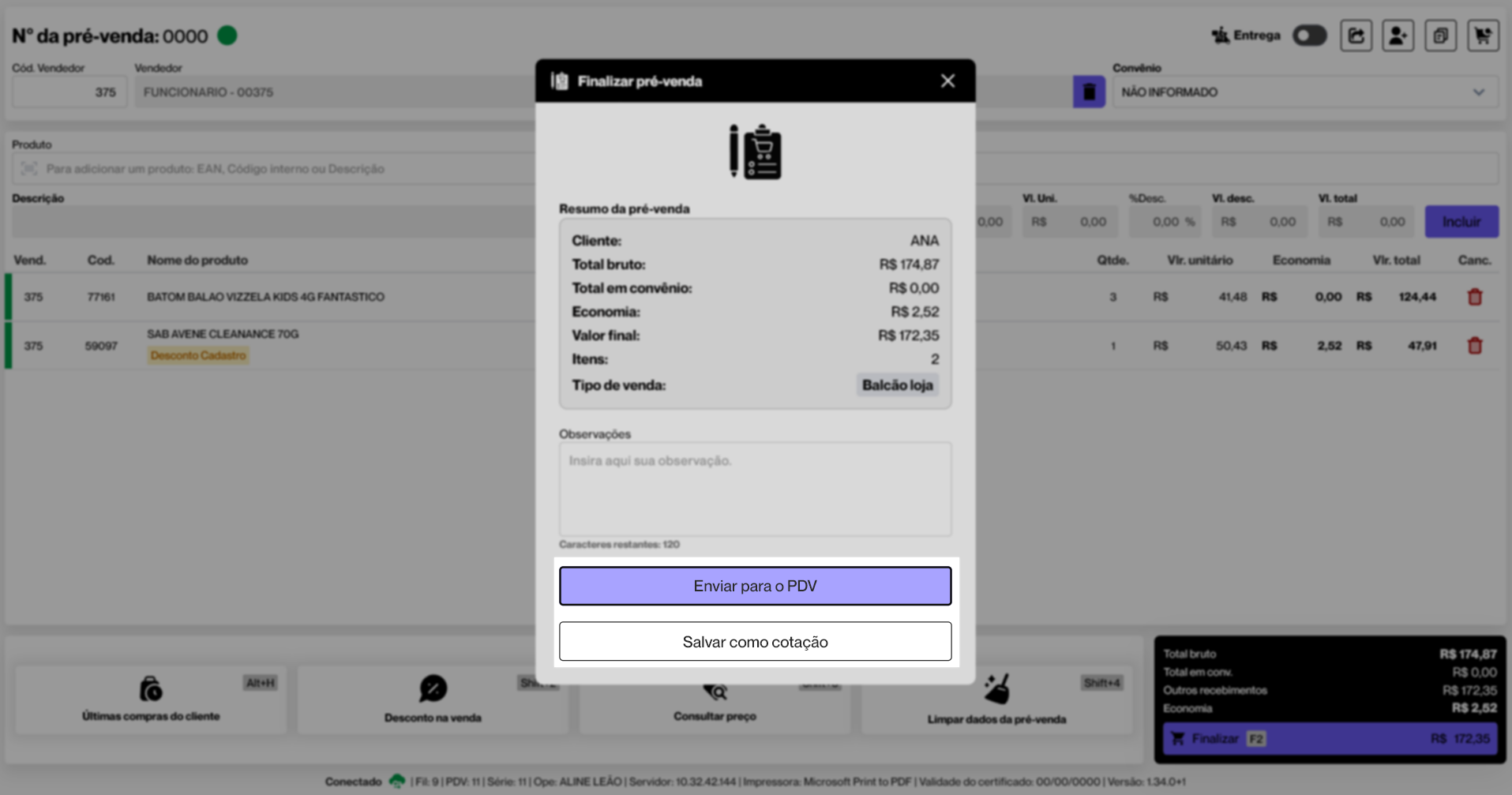Click the Finalizar F2 button
Viewport: 1512px width, 795px height.
click(x=1330, y=739)
